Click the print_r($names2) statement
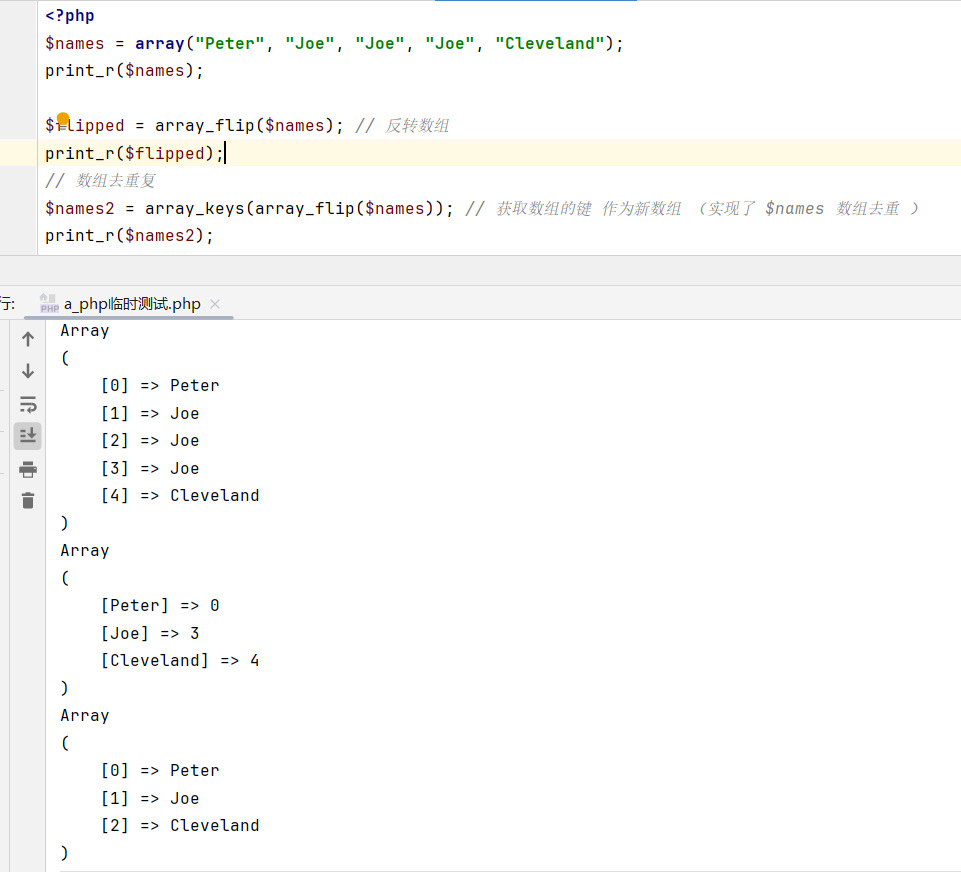 [129, 235]
